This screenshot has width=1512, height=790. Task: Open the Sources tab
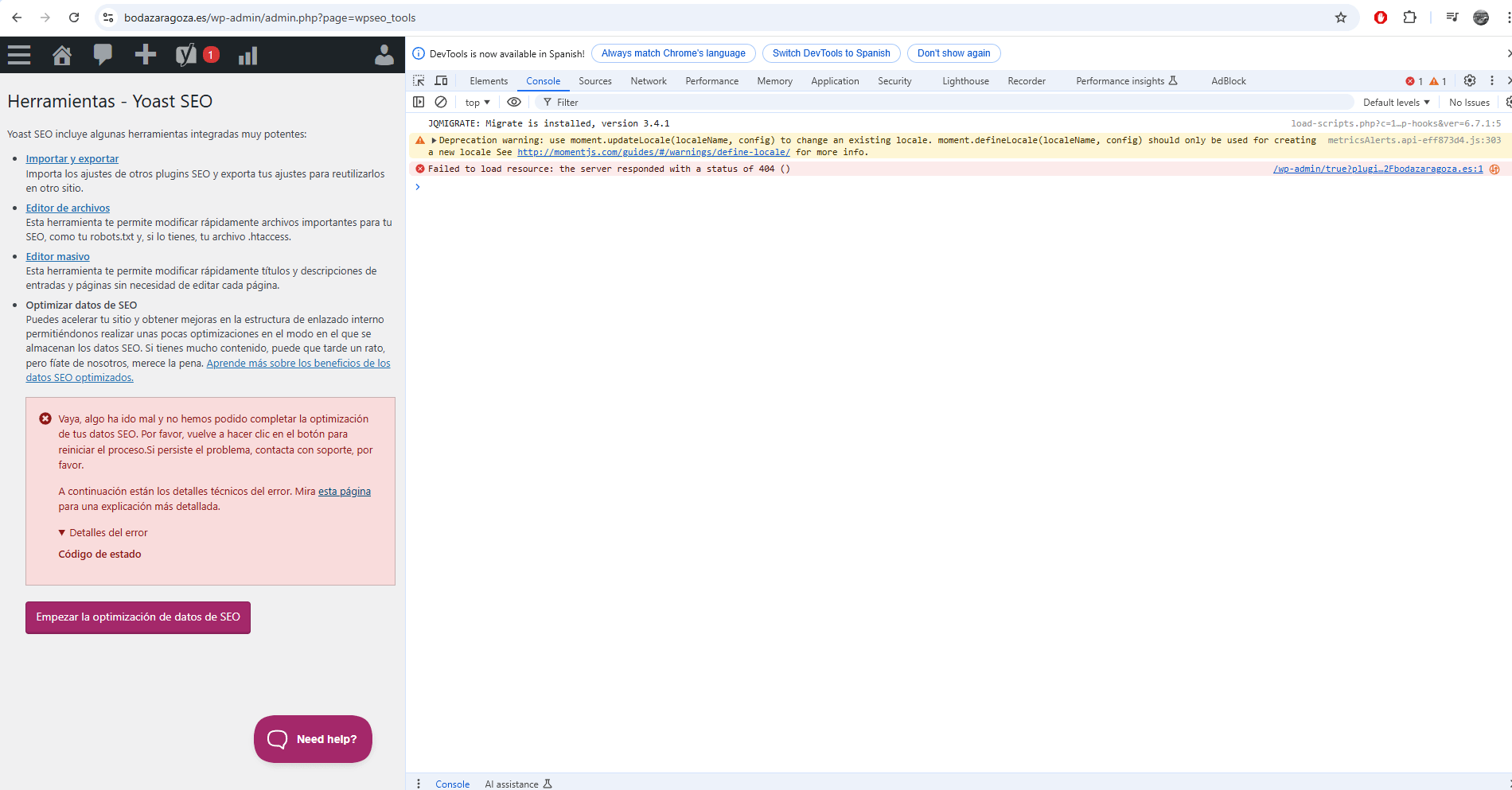[595, 81]
